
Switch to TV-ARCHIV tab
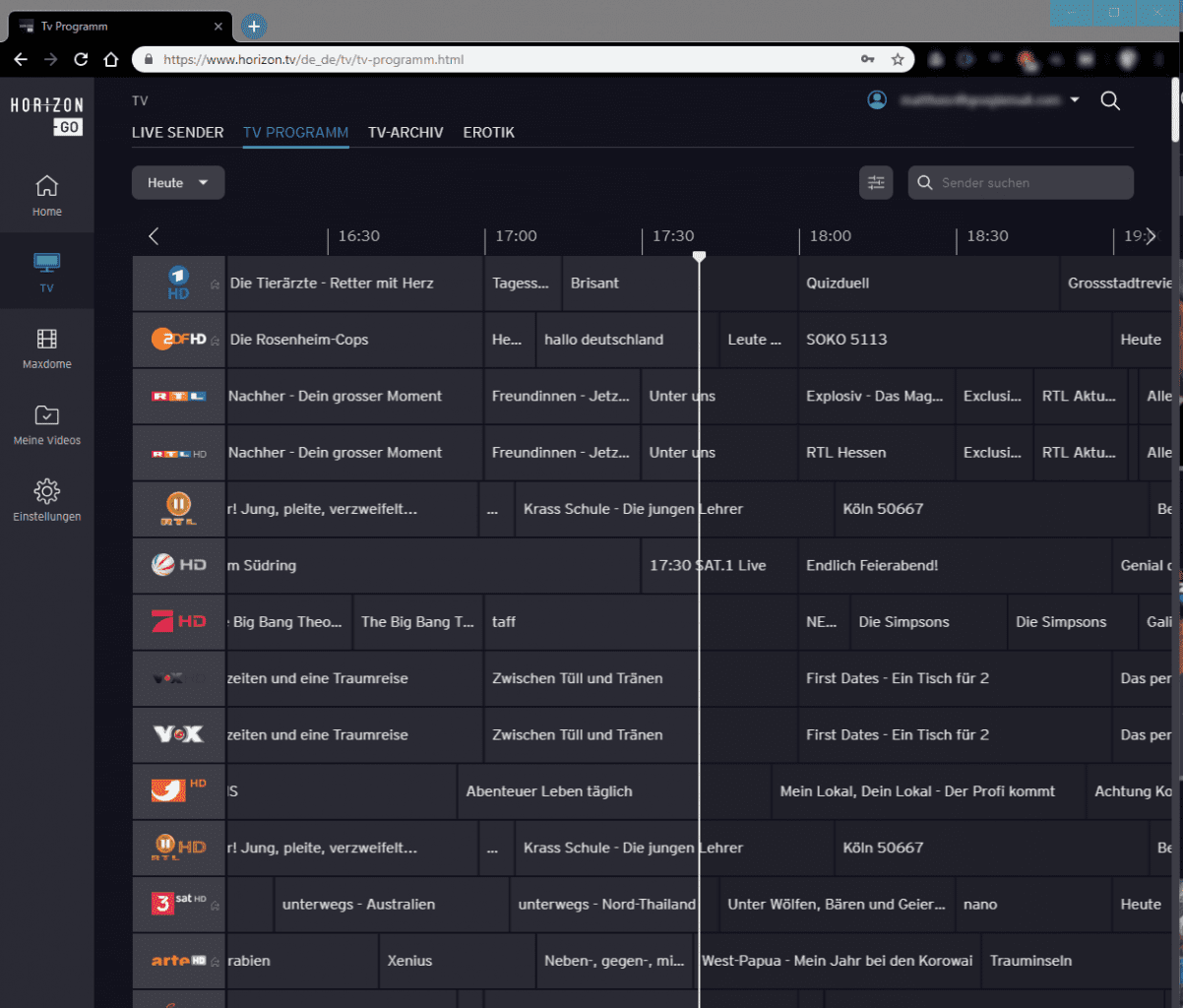point(405,132)
